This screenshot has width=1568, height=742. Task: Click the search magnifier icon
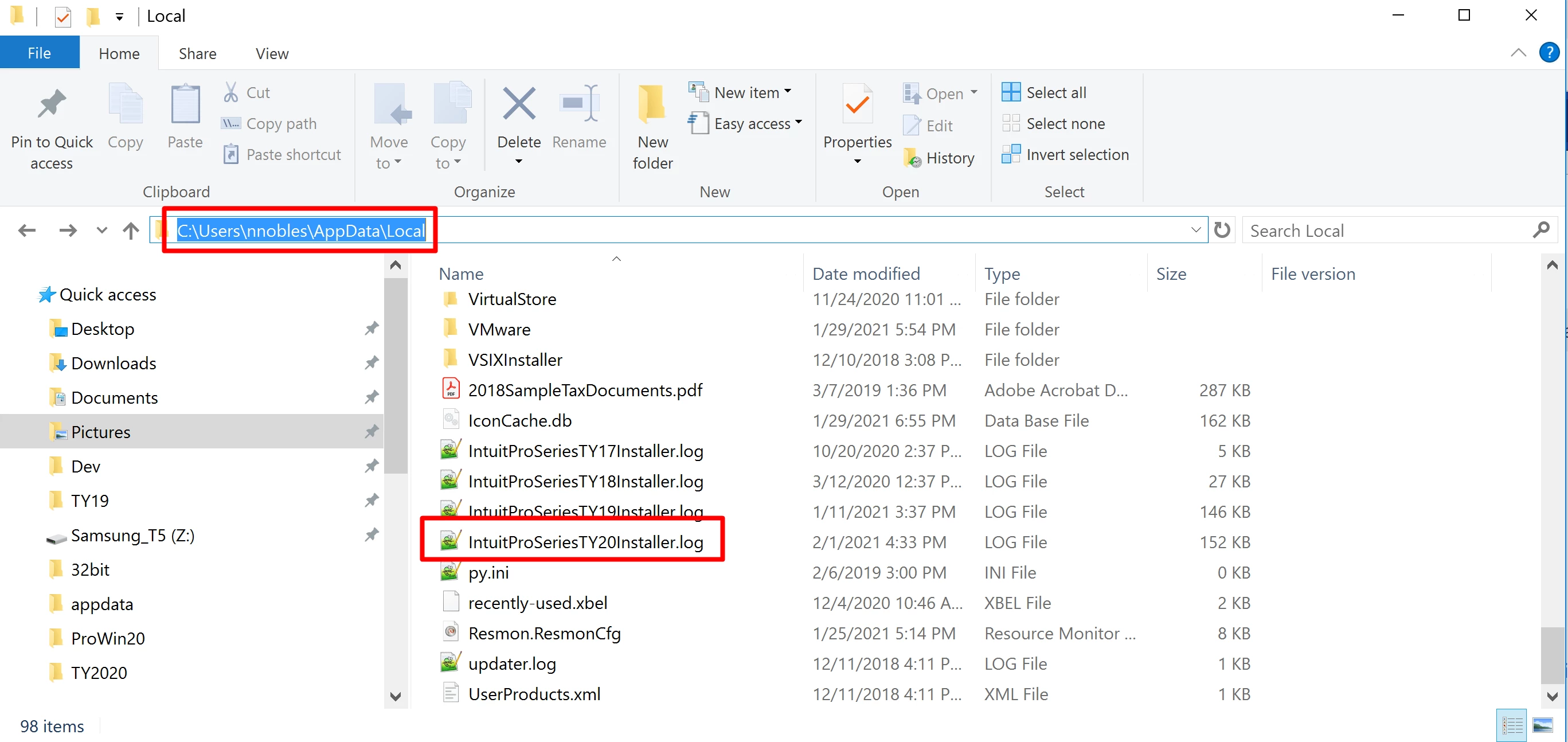(x=1540, y=230)
